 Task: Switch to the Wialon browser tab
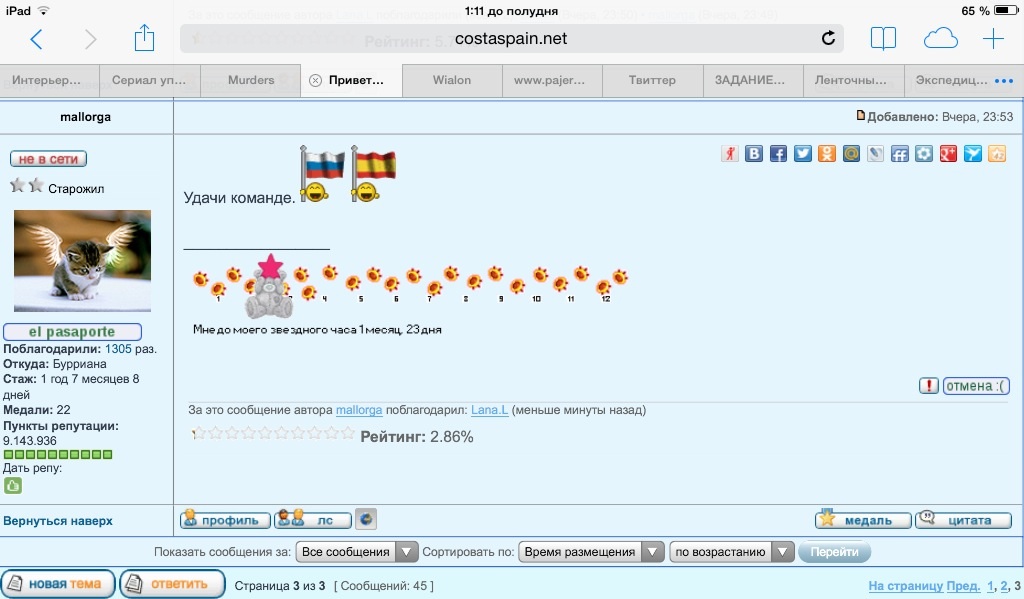pyautogui.click(x=452, y=80)
